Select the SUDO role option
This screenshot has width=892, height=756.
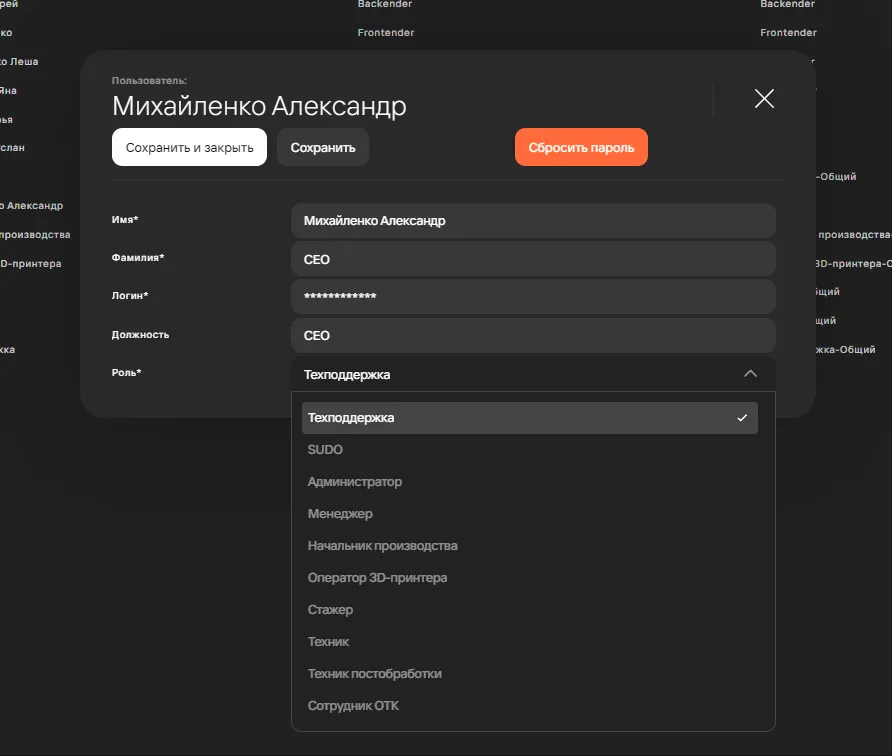[530, 449]
